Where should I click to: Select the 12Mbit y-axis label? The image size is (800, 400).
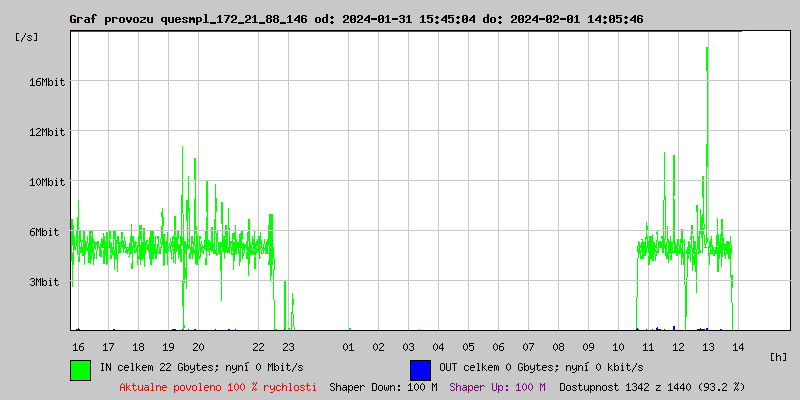click(x=47, y=132)
